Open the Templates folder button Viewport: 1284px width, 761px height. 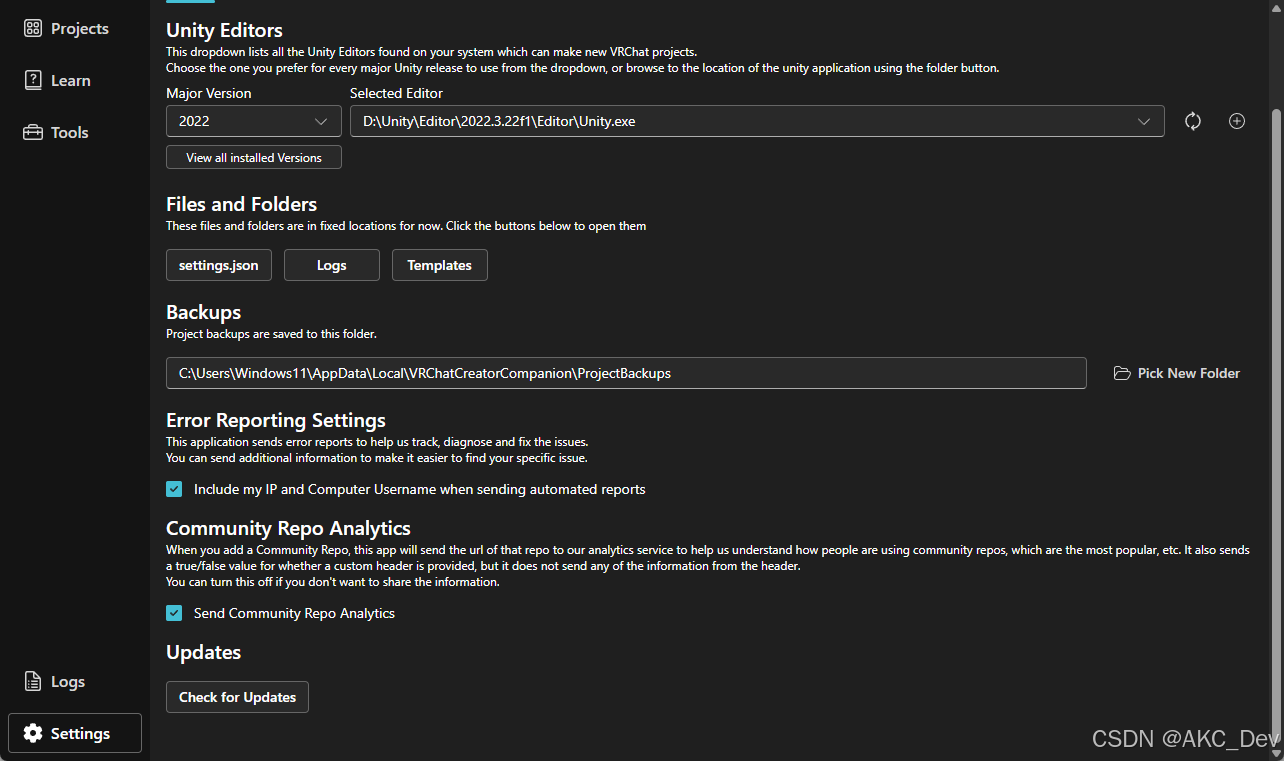(440, 265)
